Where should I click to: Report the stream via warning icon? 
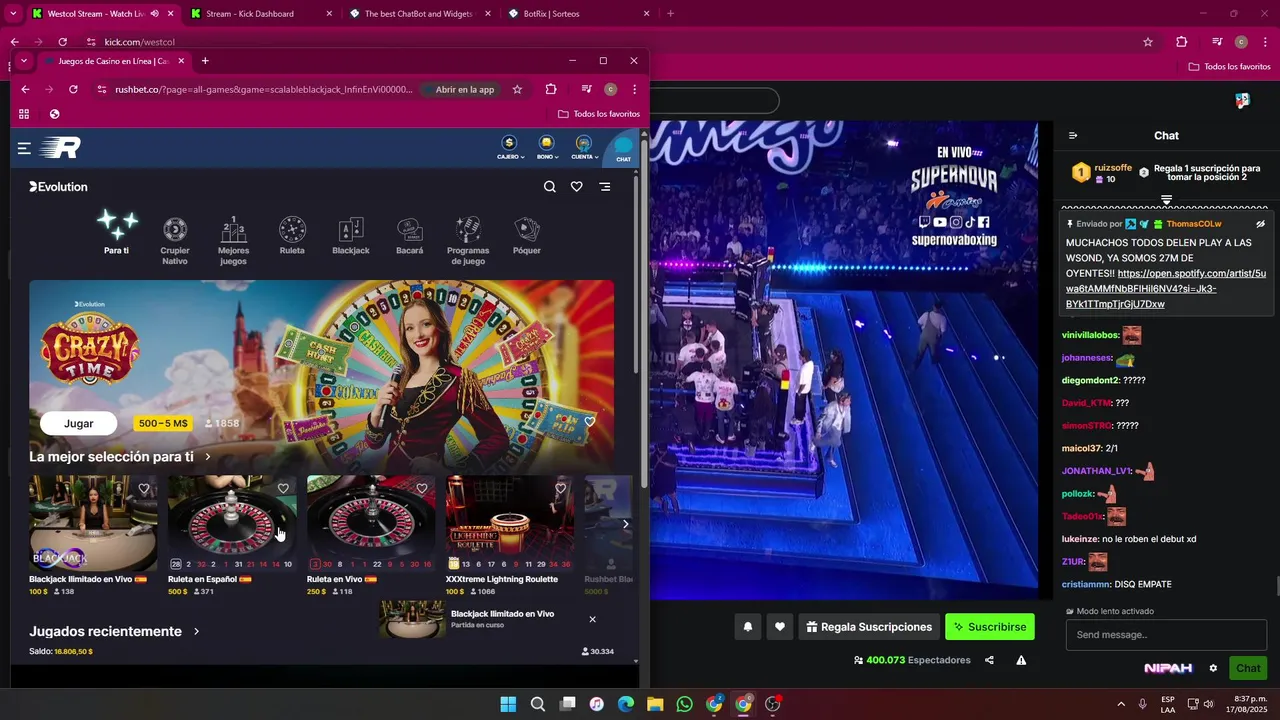[x=1021, y=660]
